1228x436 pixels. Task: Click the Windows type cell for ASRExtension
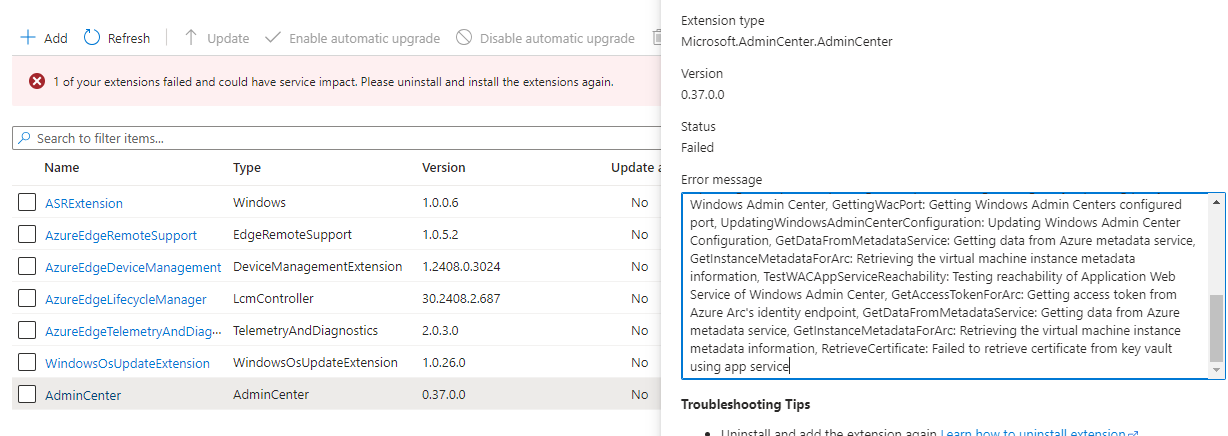point(259,203)
